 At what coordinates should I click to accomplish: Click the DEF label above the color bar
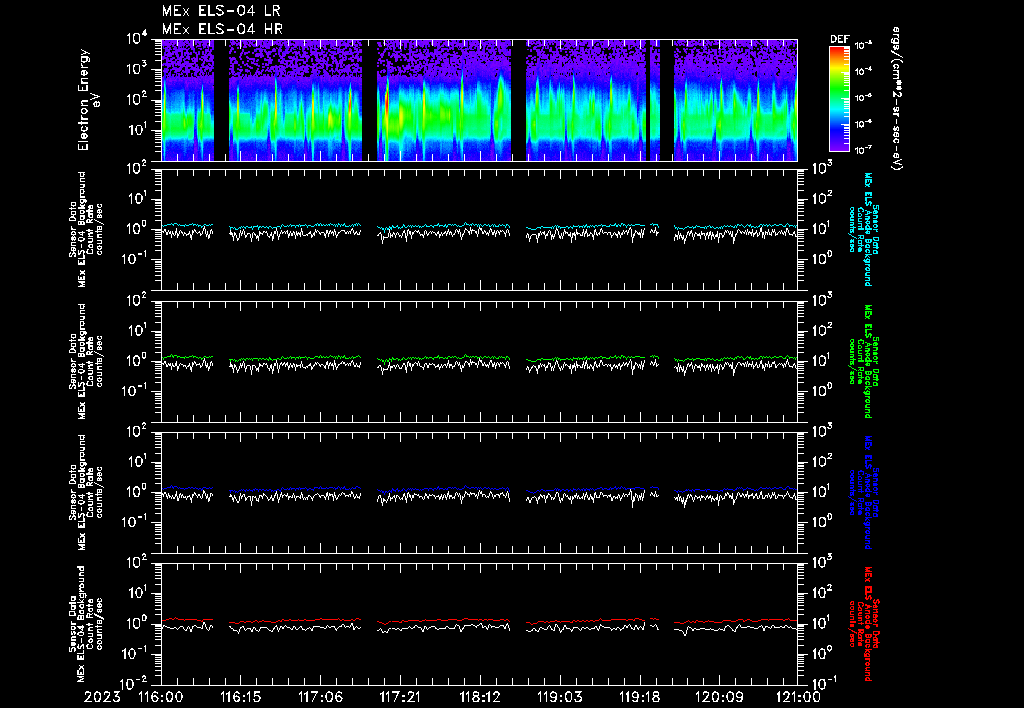tap(838, 39)
